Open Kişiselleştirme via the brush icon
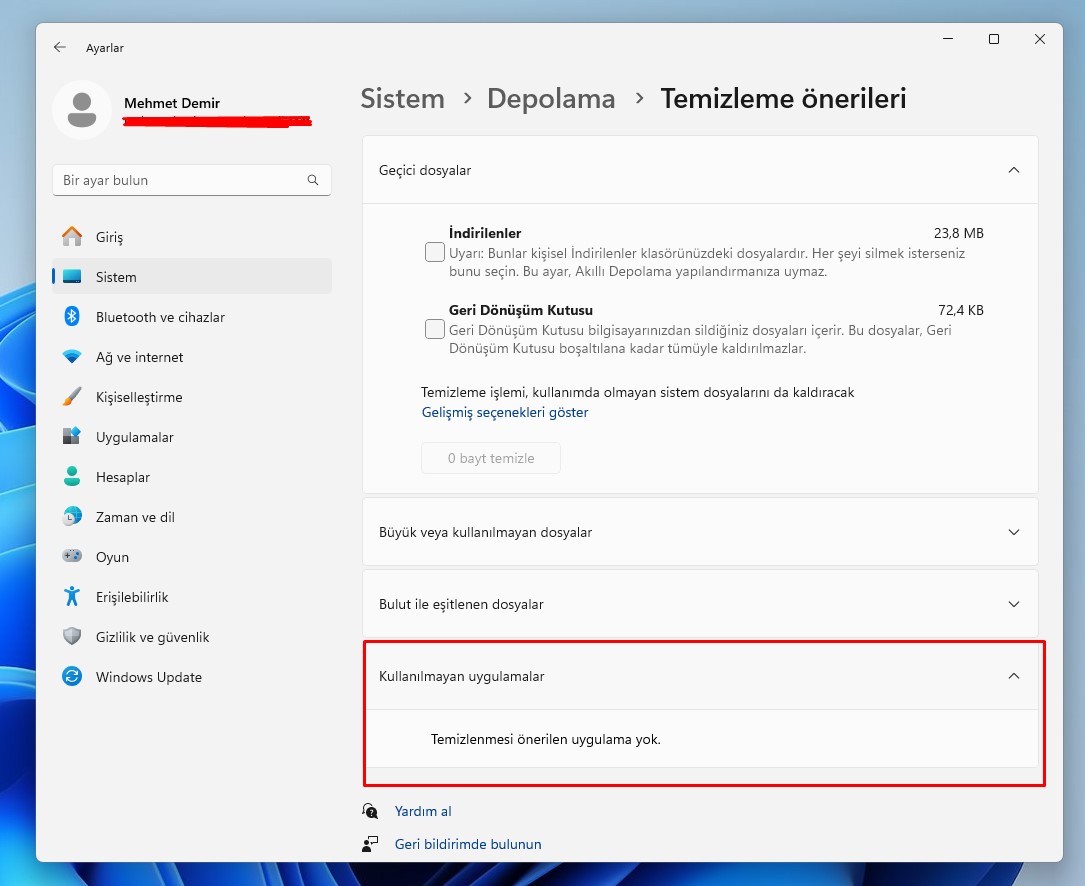The image size is (1085, 886). (x=72, y=396)
